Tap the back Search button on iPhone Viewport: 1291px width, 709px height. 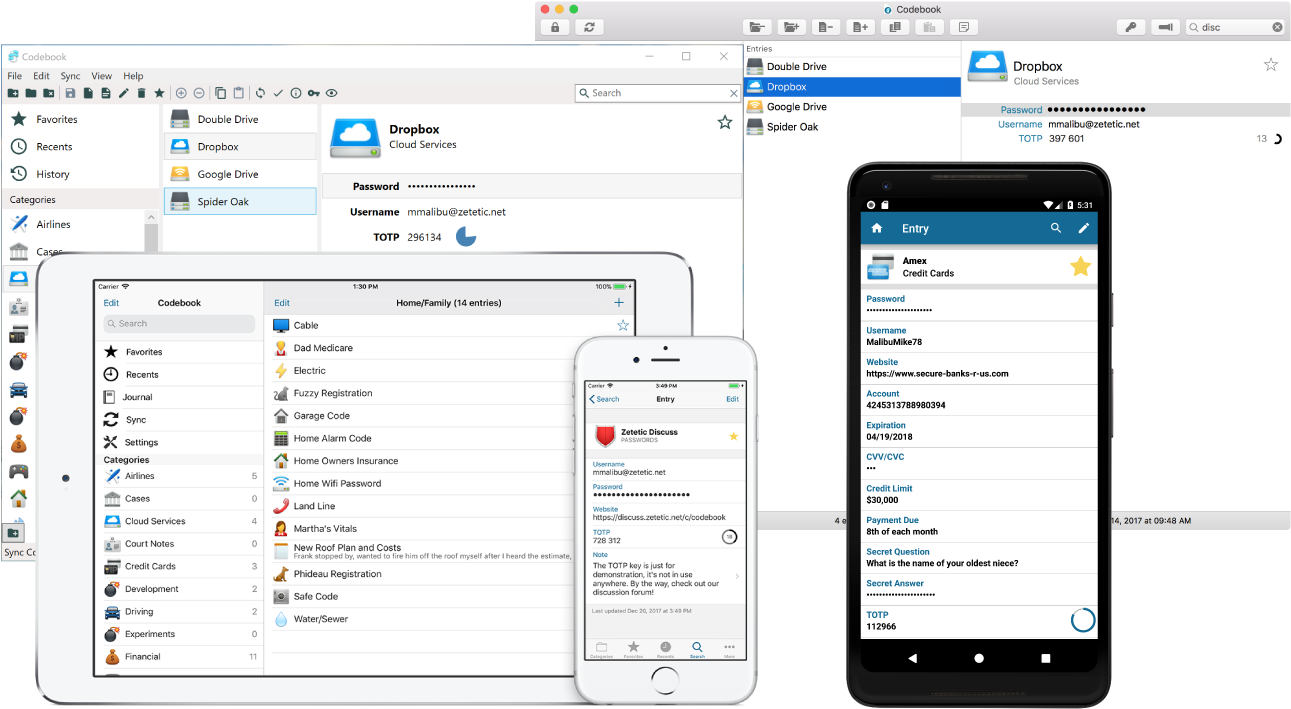pos(605,399)
